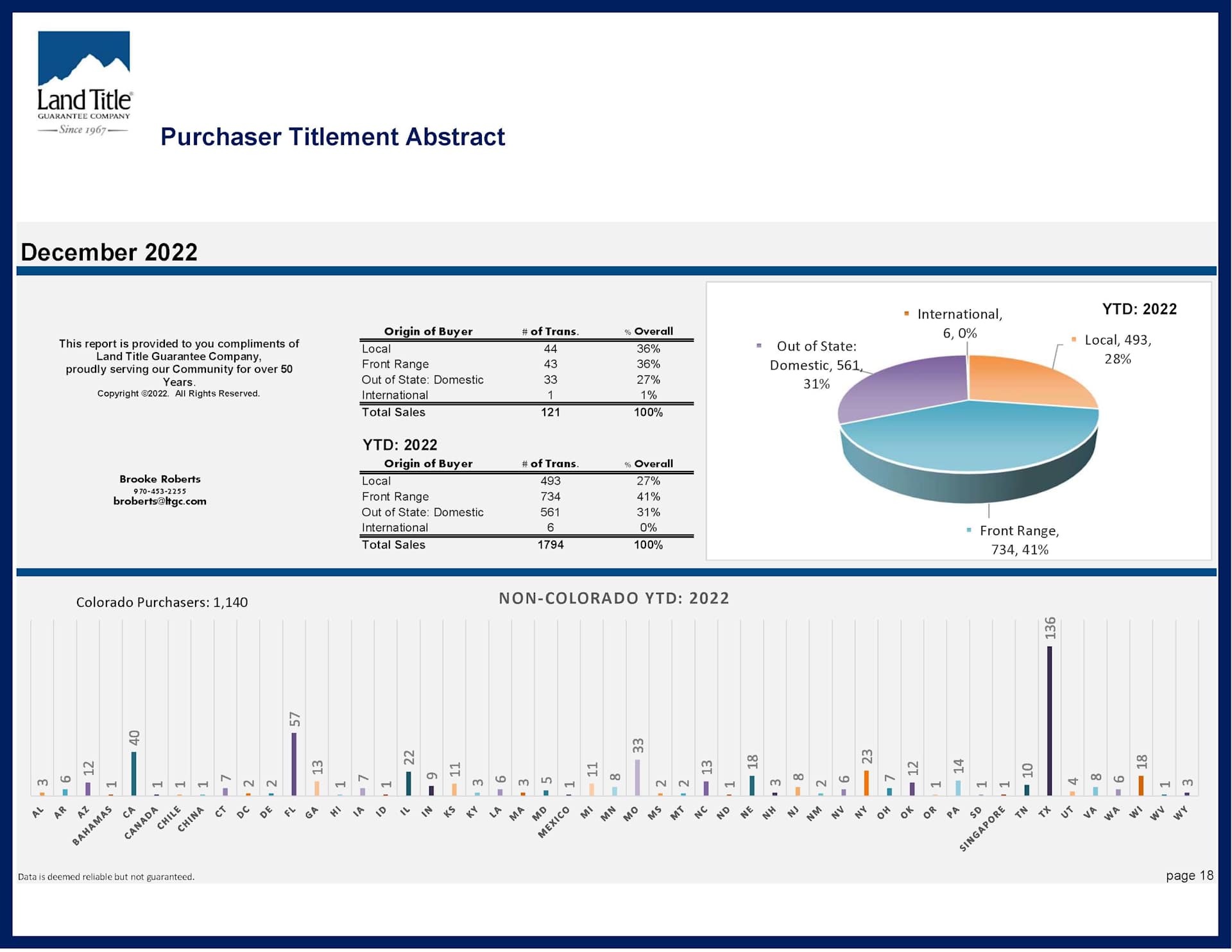
Task: Click the YTD Total Sales value 1794
Action: click(550, 545)
